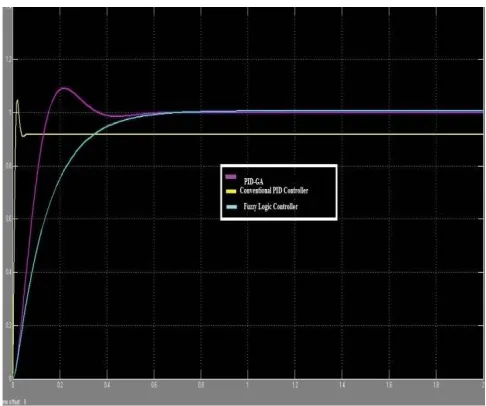Click the x-axis tick label 1.6
Viewport: 486px width, 406px height.
[389, 385]
